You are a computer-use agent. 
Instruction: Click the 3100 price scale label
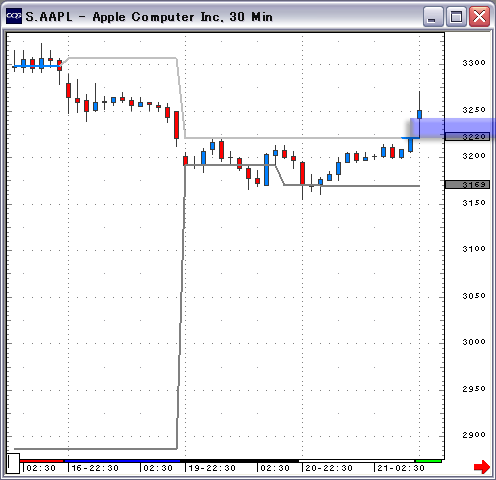[474, 249]
